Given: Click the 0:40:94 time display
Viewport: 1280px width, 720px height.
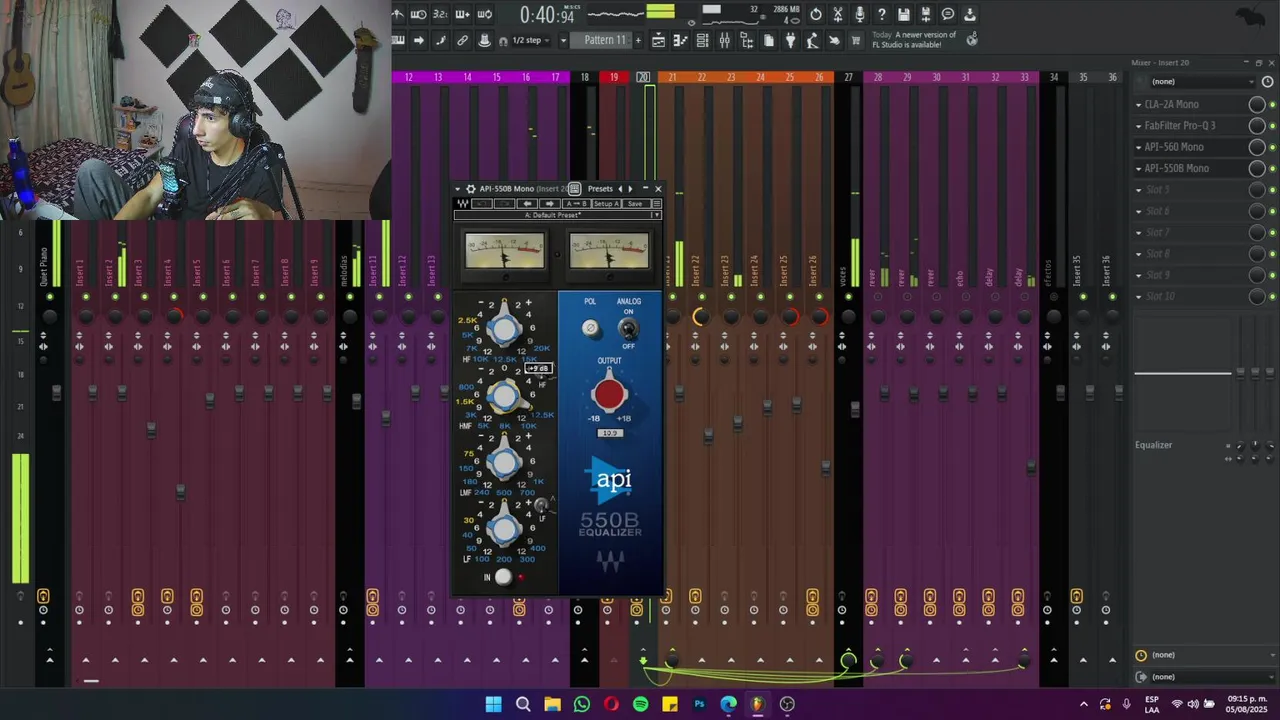Looking at the screenshot, I should 547,15.
